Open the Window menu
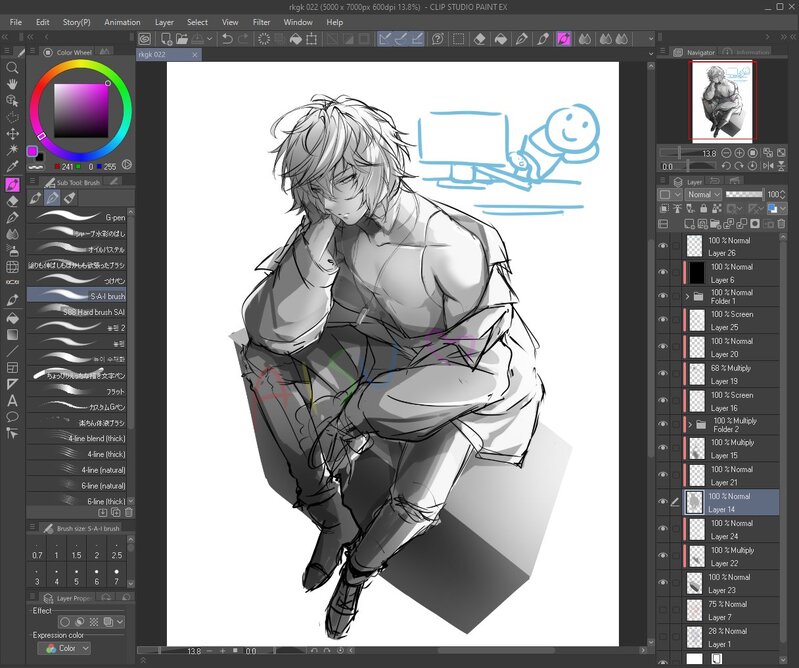Screen dimensions: 799x668 point(298,22)
